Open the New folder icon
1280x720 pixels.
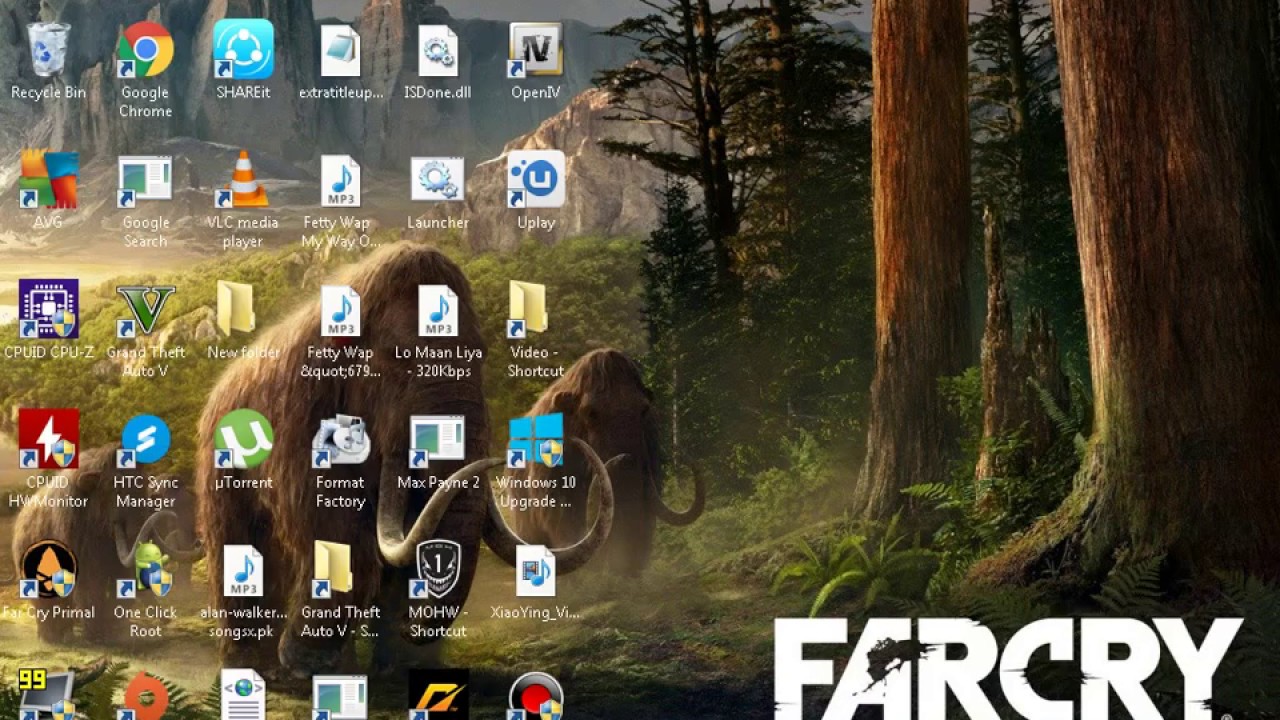(x=237, y=308)
